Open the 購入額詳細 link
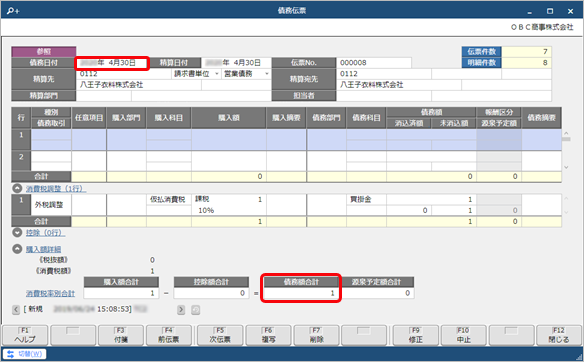The width and height of the screenshot is (584, 362). point(44,249)
